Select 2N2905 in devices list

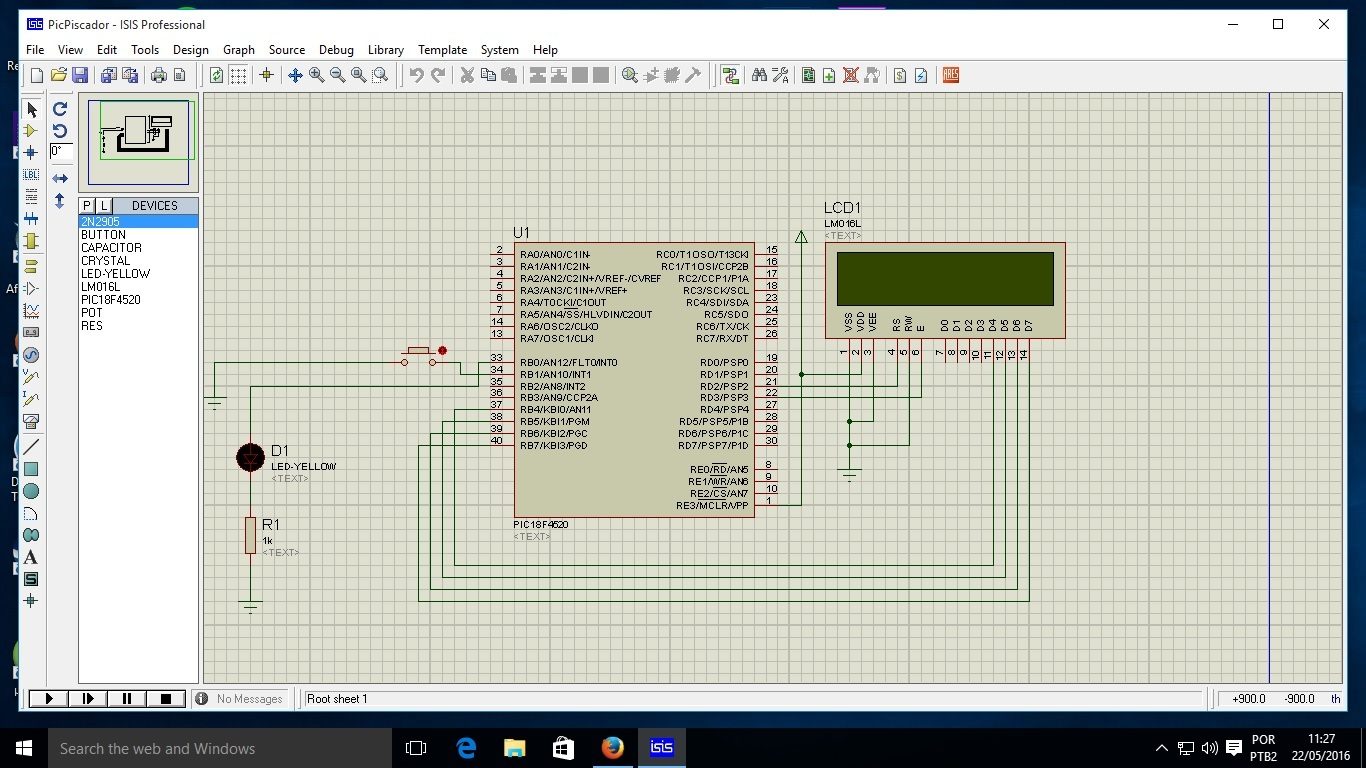pos(138,221)
